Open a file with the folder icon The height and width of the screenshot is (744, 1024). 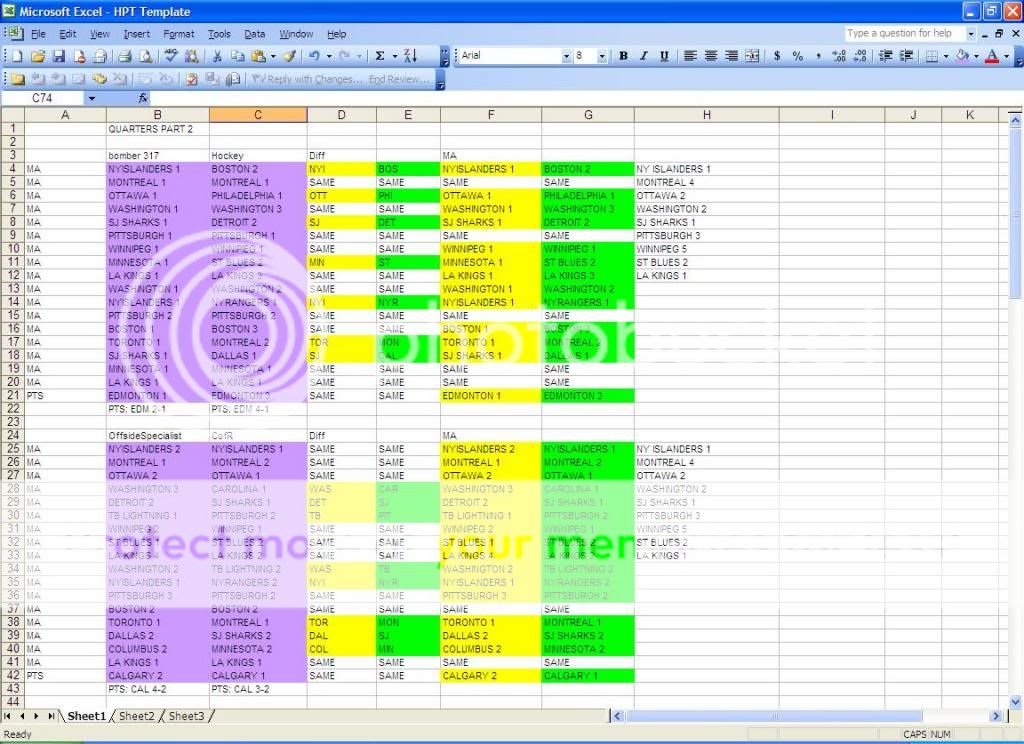(38, 56)
